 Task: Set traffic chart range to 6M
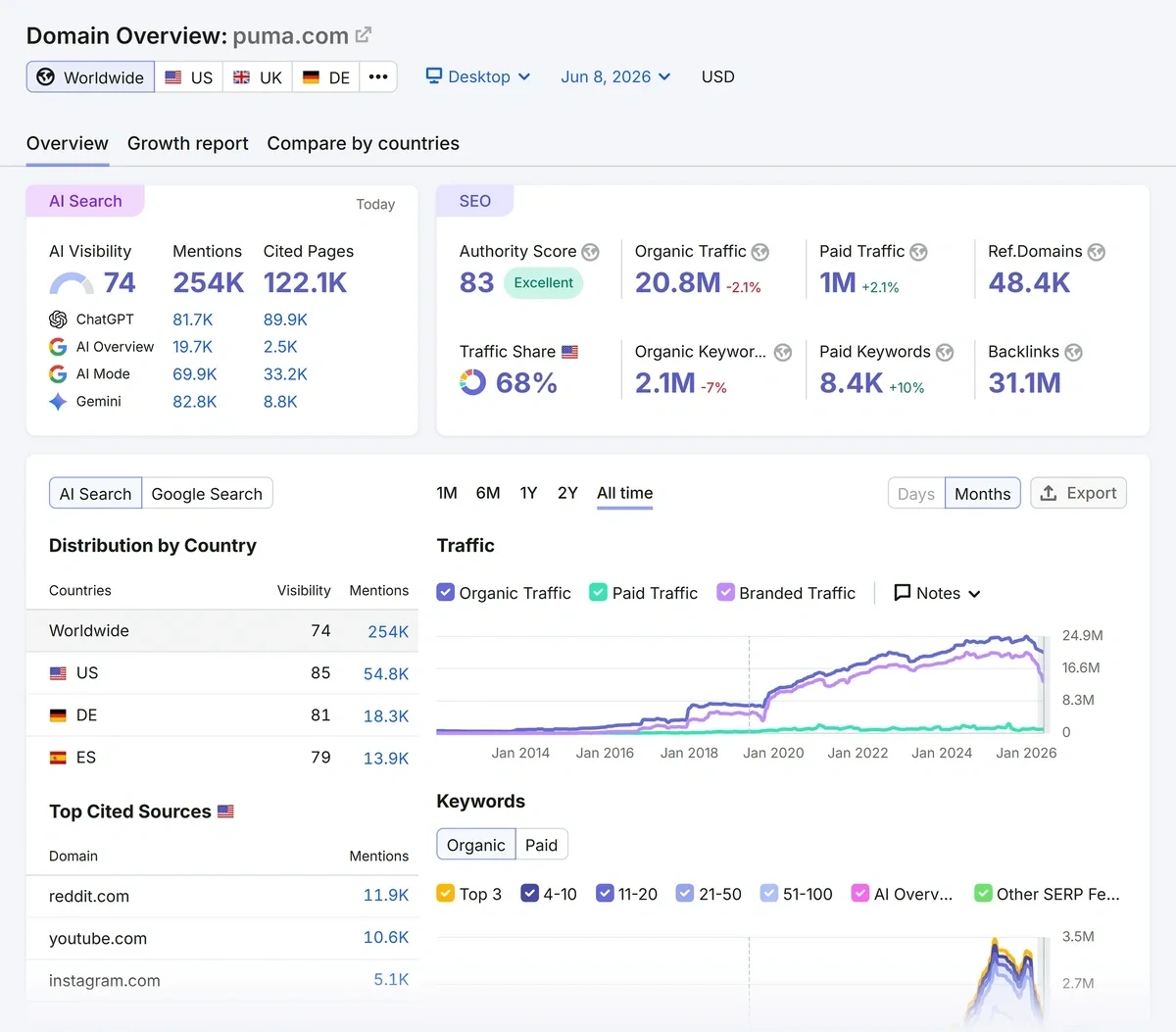coord(488,493)
